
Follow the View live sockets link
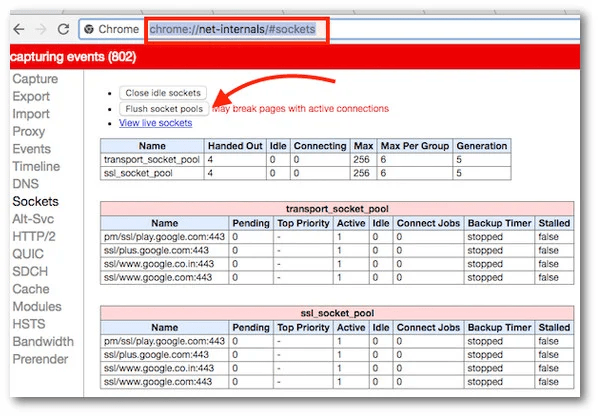[155, 123]
